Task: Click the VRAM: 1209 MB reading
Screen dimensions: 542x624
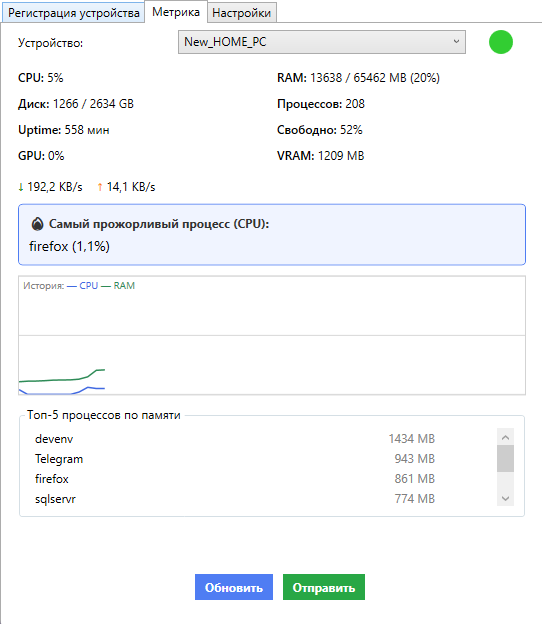Action: (320, 156)
